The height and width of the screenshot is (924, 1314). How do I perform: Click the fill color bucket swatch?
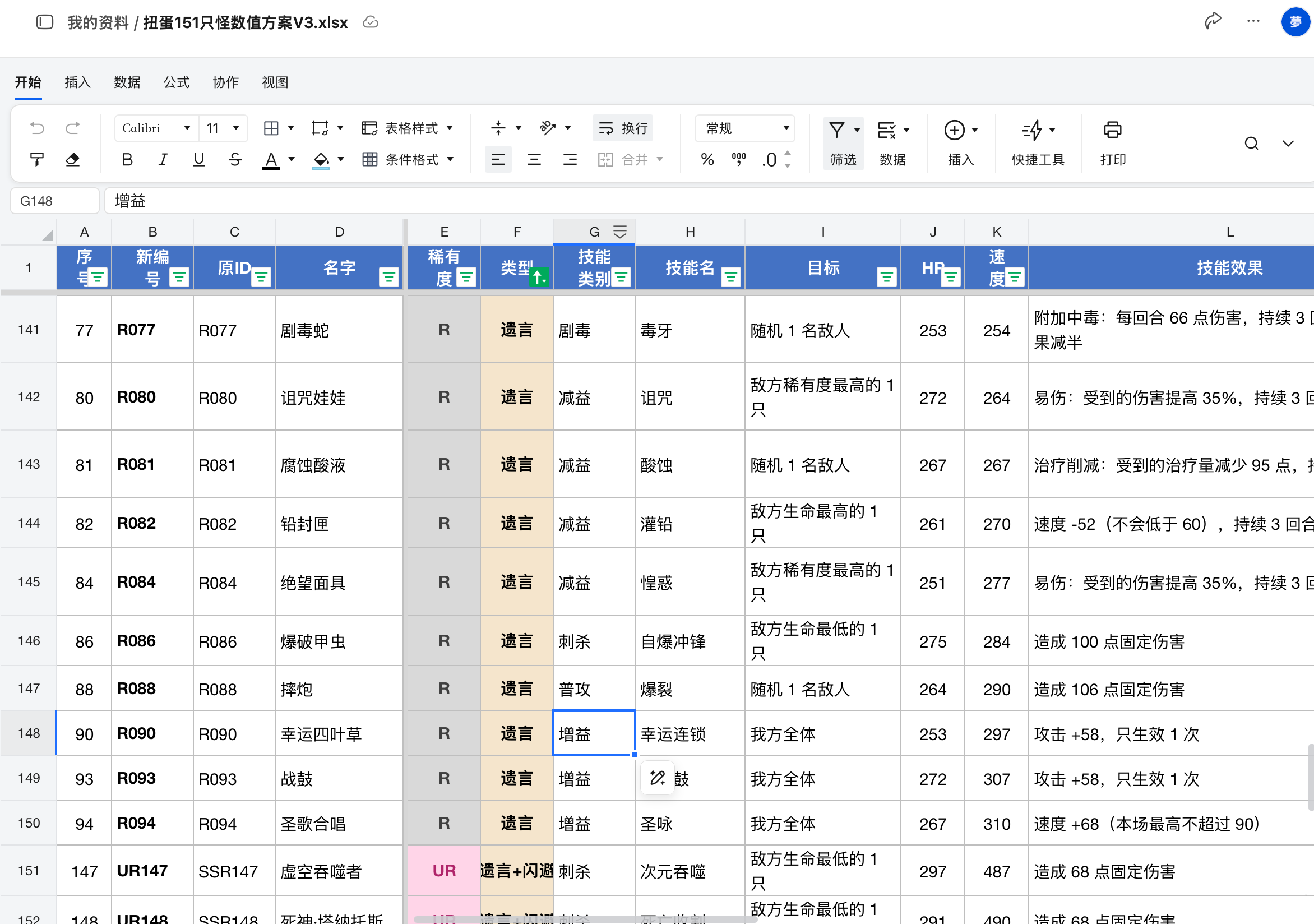point(321,160)
